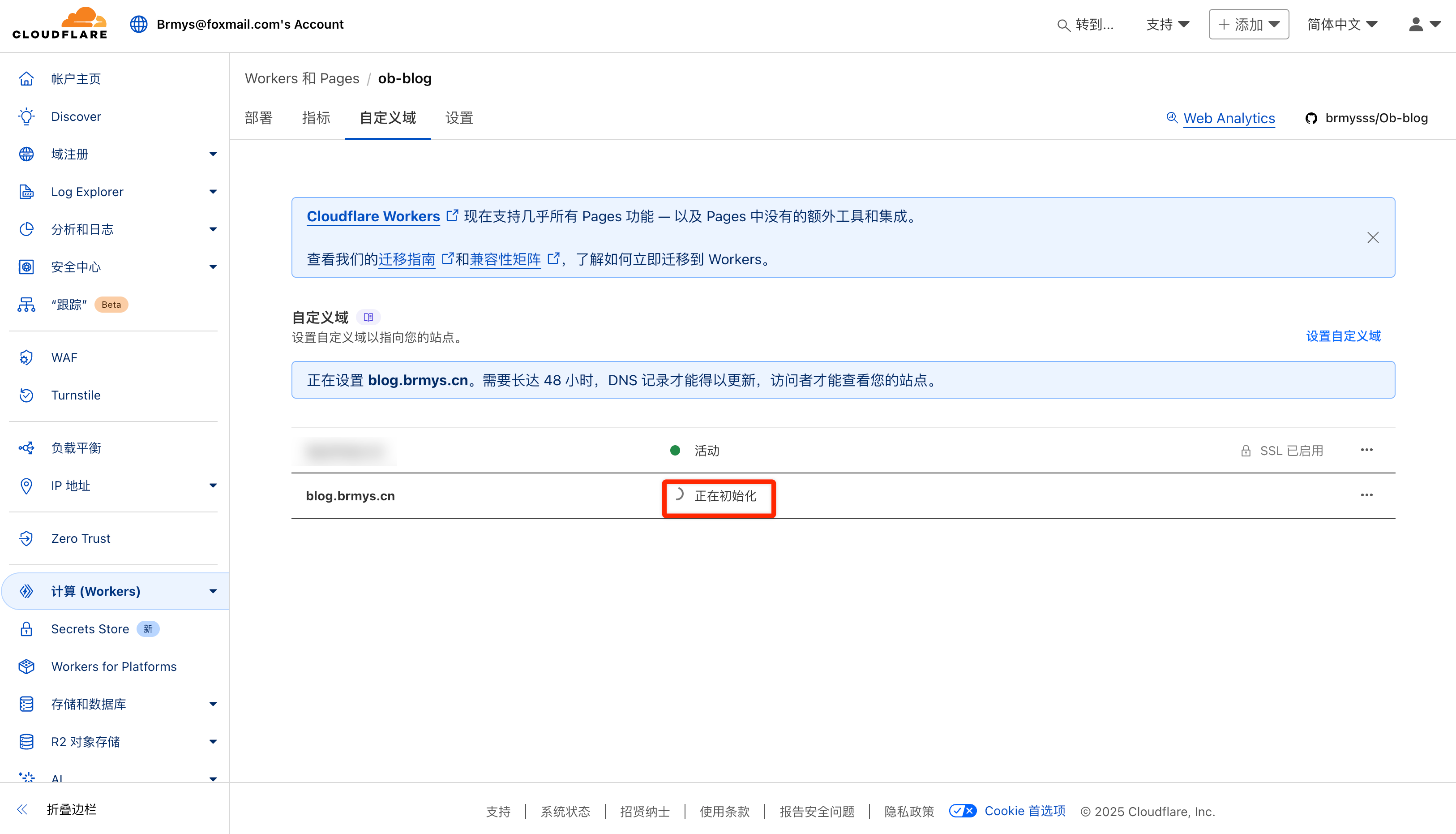
Task: Click the globe icon beside account name
Action: [138, 24]
